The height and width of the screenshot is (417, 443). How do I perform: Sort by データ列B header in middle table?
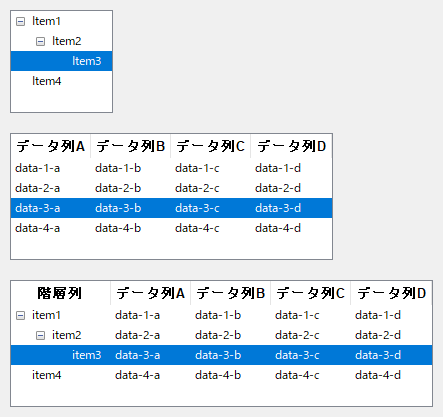pos(131,146)
